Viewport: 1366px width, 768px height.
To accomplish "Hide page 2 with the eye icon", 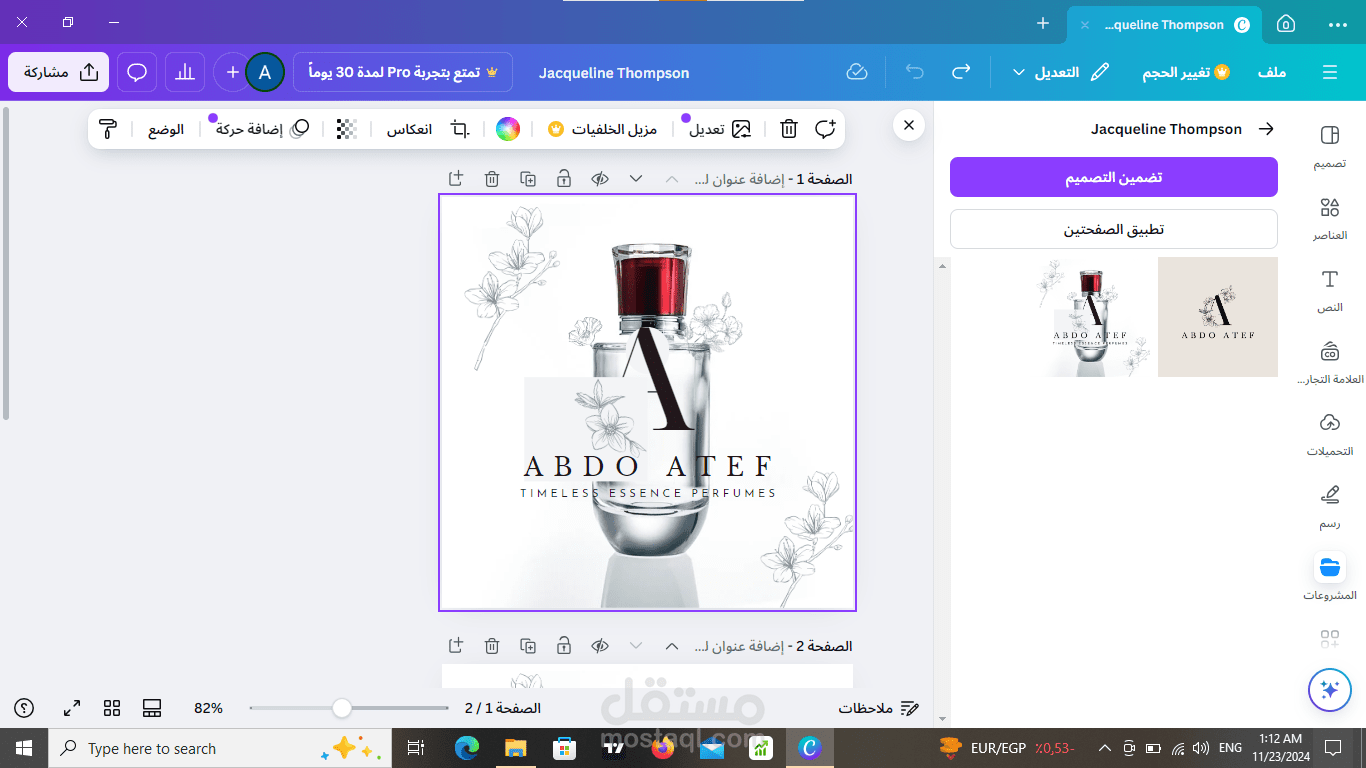I will pyautogui.click(x=600, y=646).
